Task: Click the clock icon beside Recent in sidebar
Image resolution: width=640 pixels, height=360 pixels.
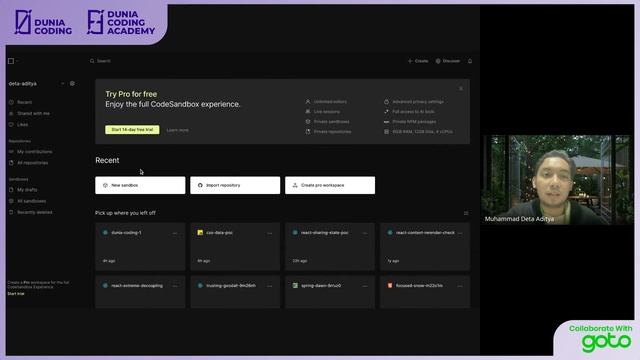Action: coord(11,102)
